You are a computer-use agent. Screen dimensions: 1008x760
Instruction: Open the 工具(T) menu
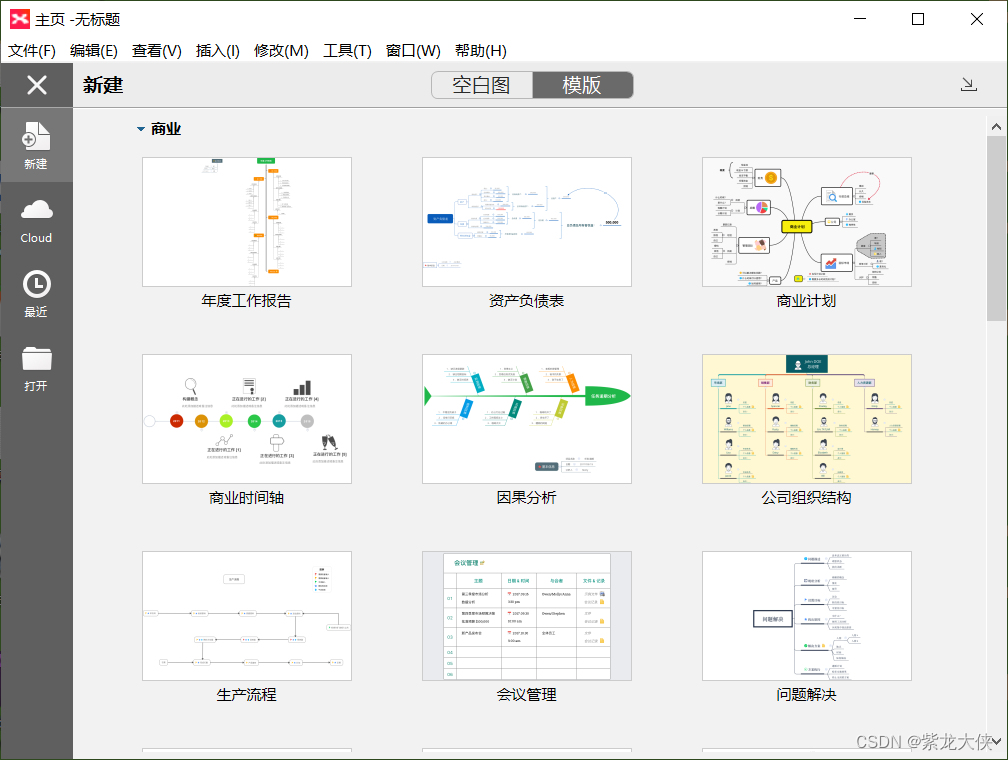[x=347, y=51]
